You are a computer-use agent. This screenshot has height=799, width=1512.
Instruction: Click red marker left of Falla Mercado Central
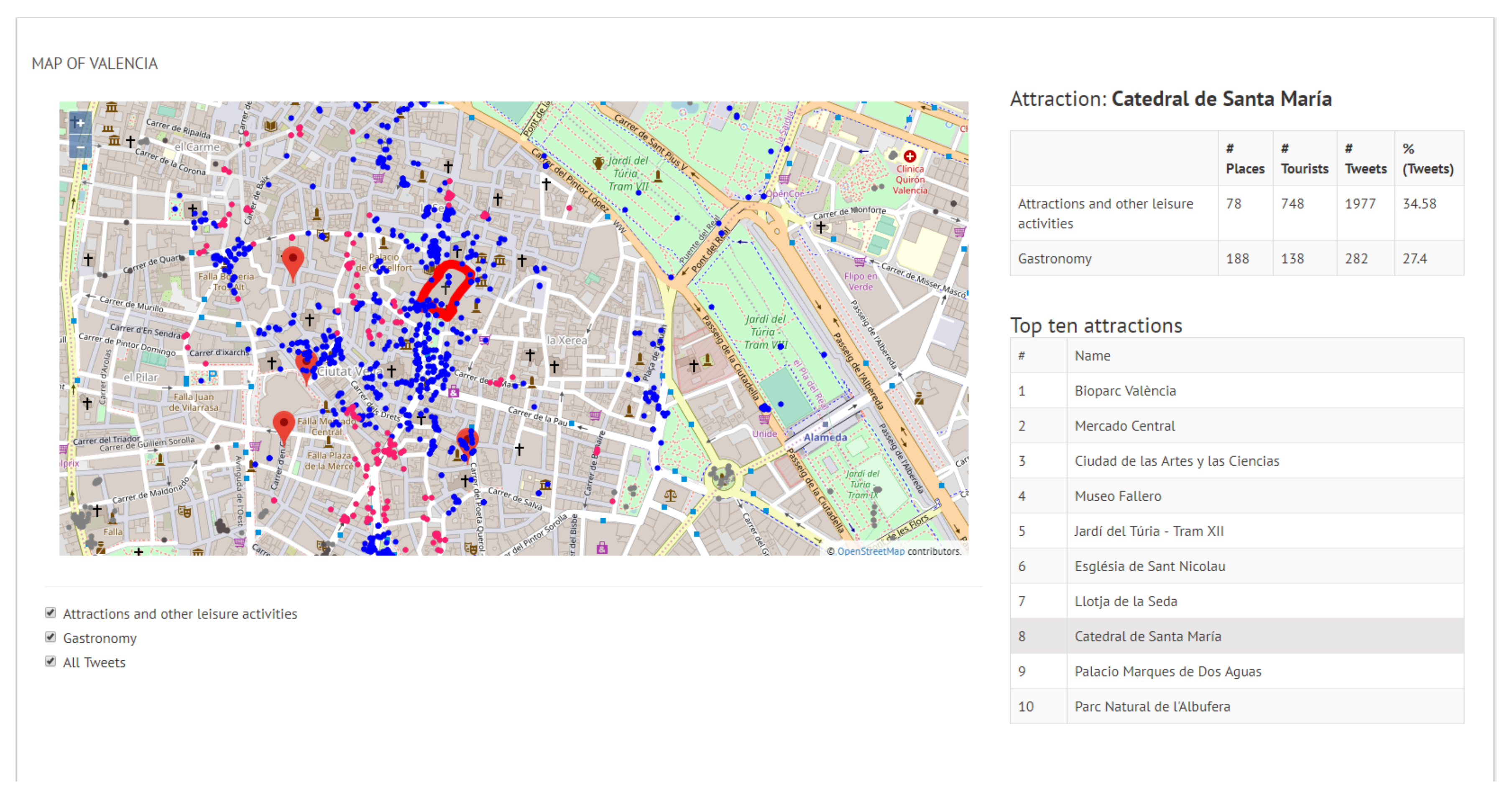coord(284,424)
